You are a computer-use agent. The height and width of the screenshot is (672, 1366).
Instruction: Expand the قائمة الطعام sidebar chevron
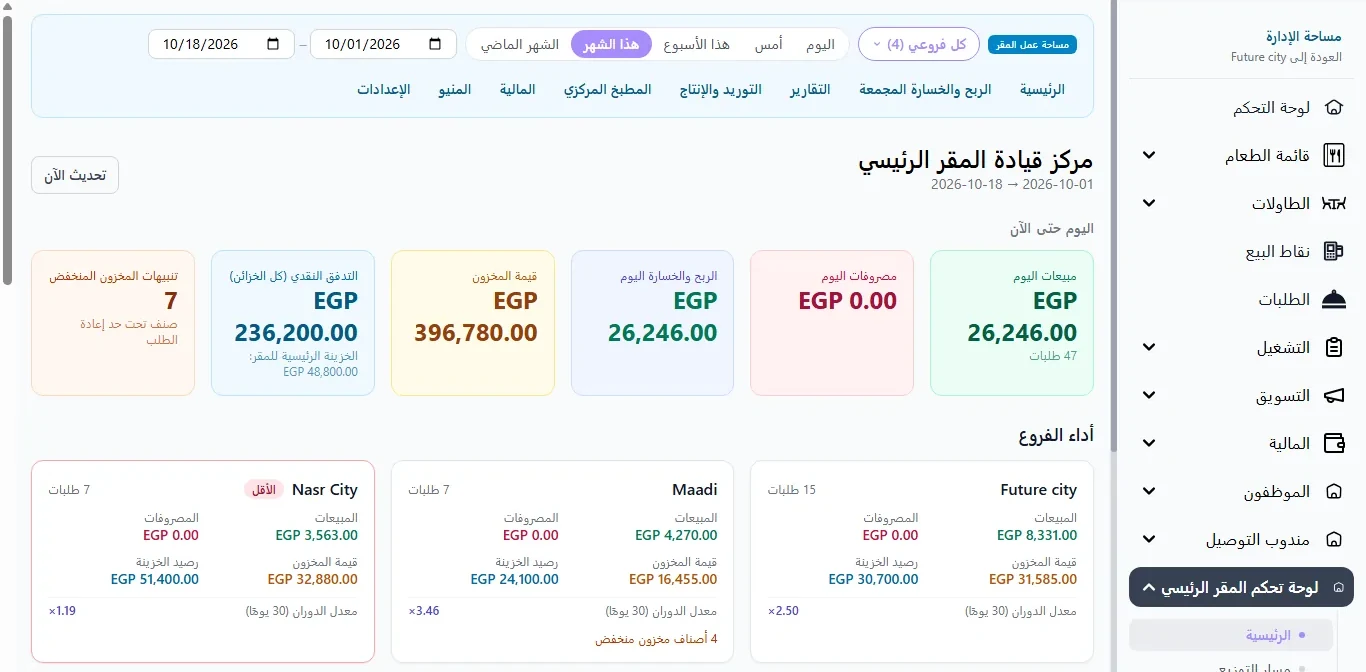(x=1149, y=155)
